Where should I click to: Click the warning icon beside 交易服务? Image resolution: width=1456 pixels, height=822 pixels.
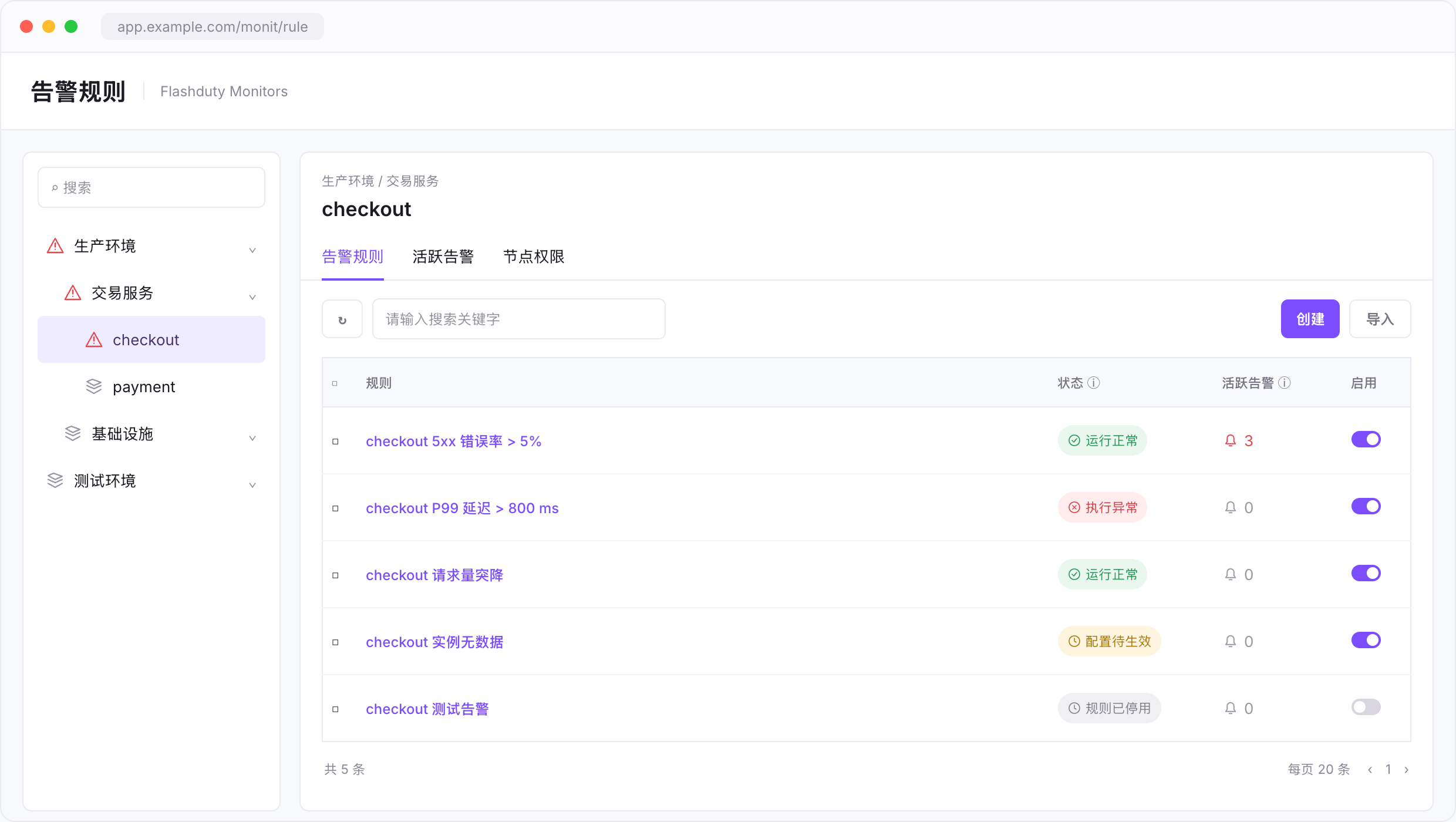[x=73, y=293]
